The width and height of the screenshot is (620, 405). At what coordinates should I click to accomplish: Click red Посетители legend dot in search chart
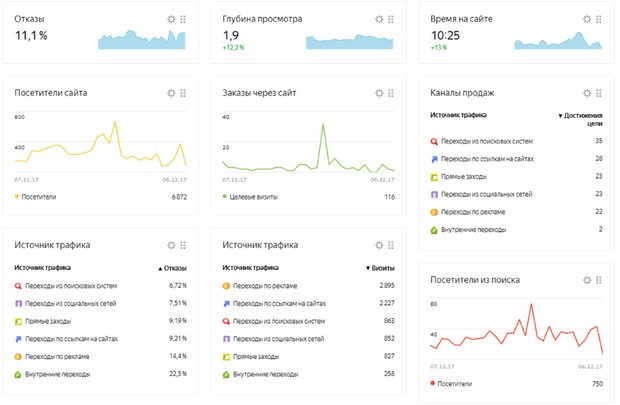[x=433, y=383]
